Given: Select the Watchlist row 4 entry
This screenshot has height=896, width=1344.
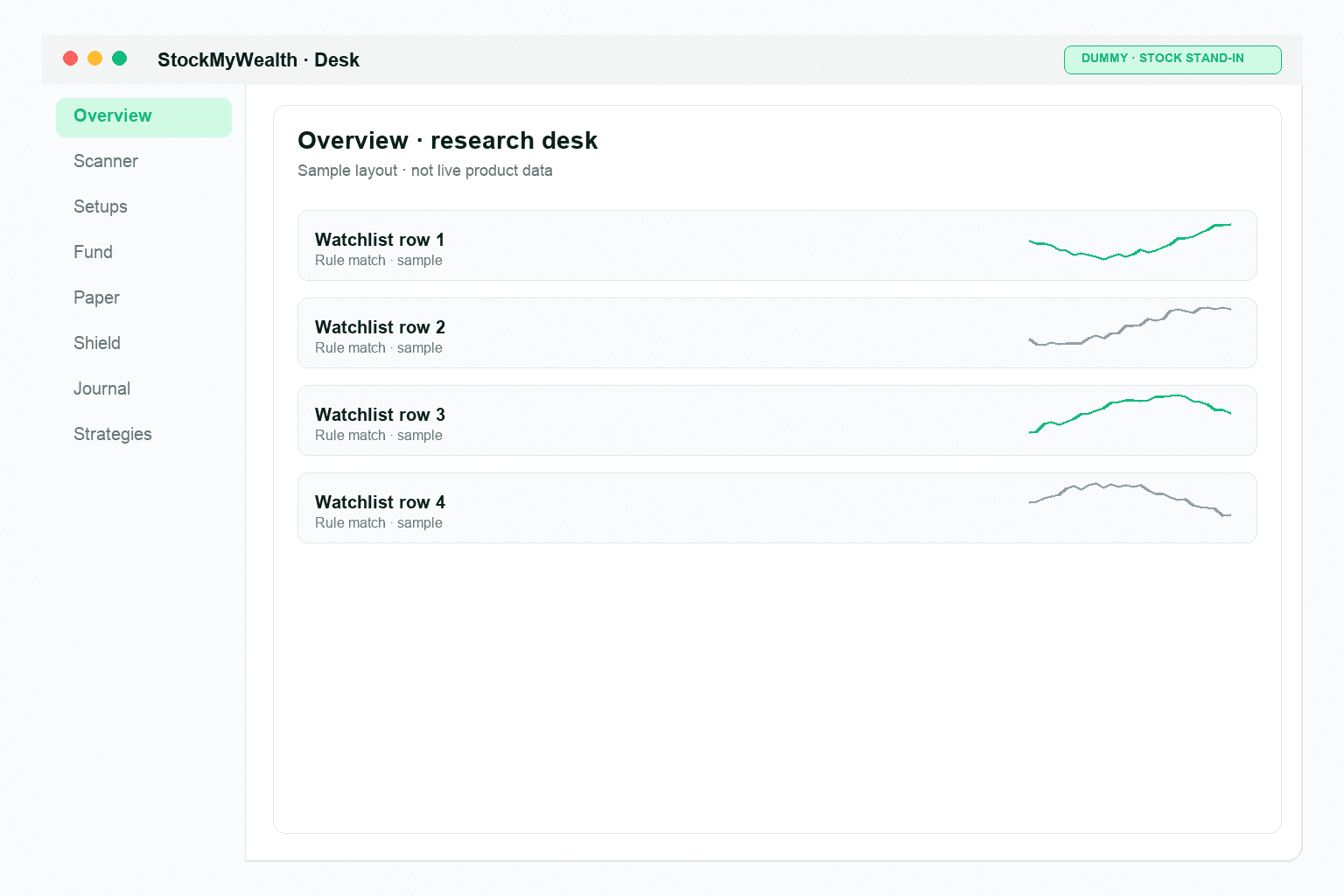Looking at the screenshot, I should [777, 507].
